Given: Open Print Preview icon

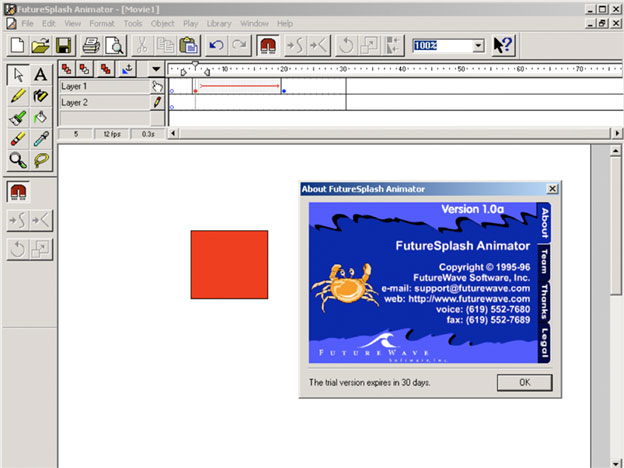Looking at the screenshot, I should tap(115, 45).
